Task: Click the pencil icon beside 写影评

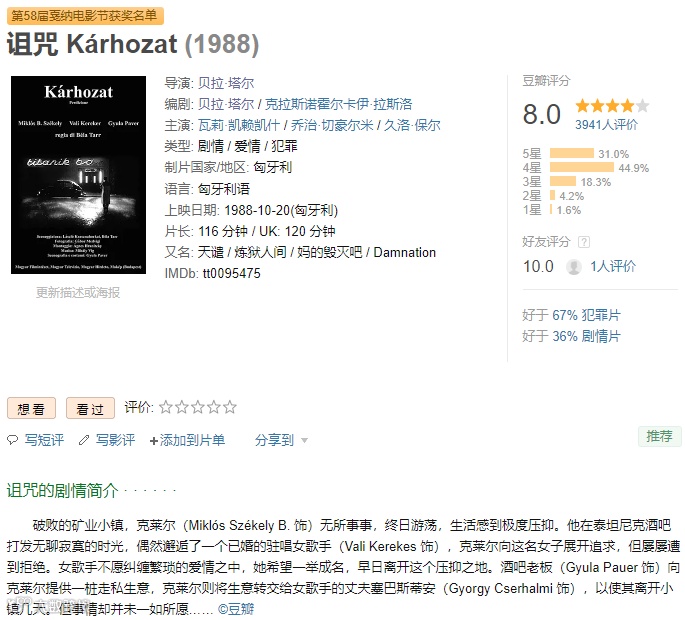Action: point(84,440)
